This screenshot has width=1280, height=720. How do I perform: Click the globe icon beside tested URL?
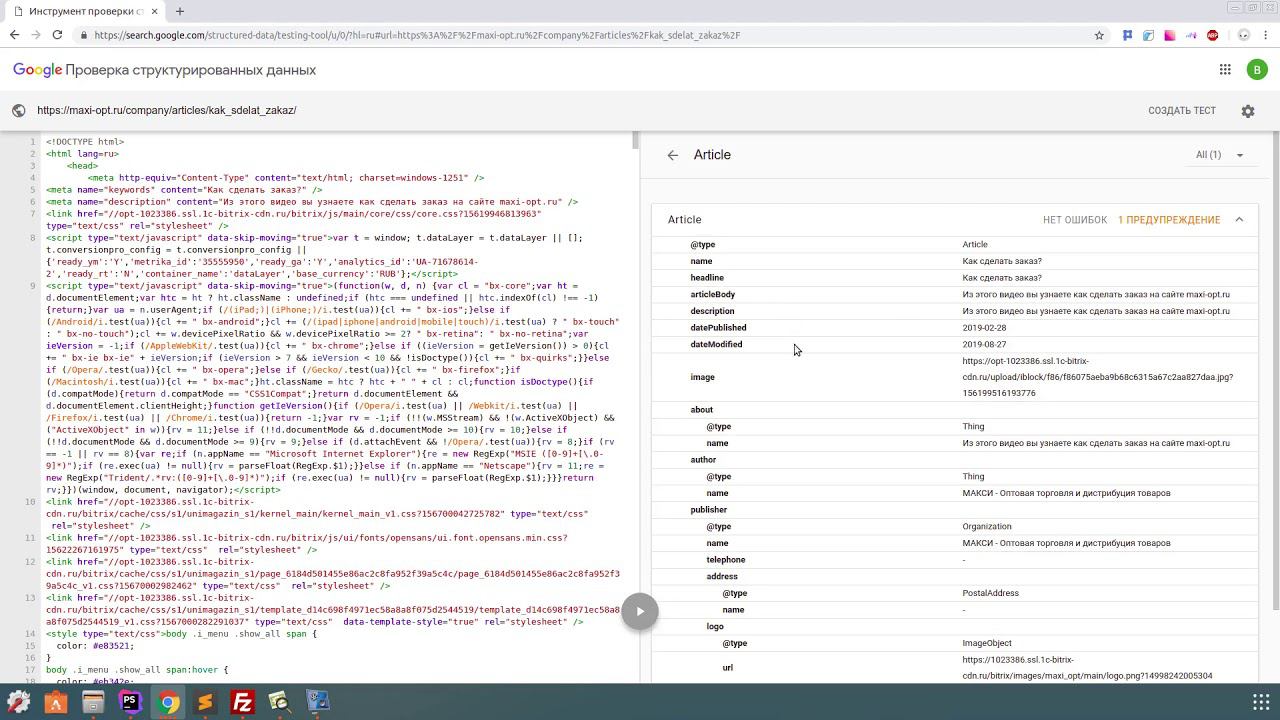[x=19, y=111]
